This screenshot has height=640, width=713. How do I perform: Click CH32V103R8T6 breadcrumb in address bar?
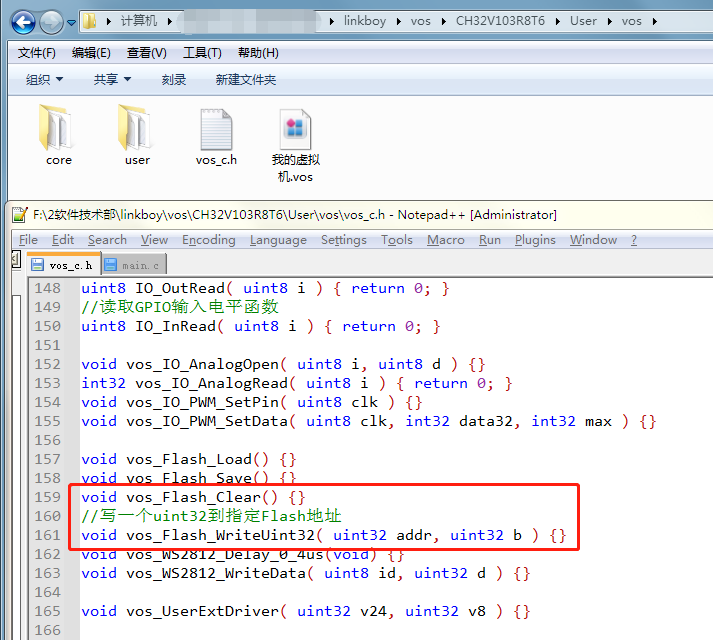pos(500,21)
